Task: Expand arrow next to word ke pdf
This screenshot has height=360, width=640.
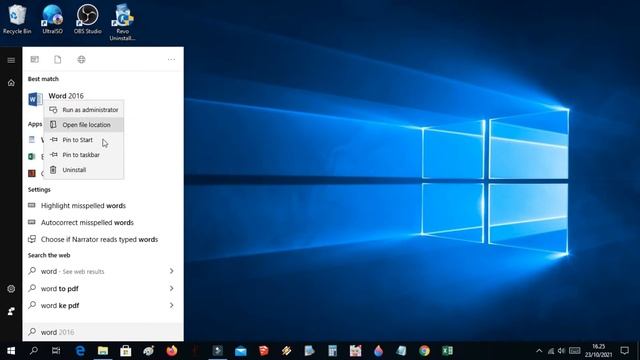Action: tap(171, 305)
